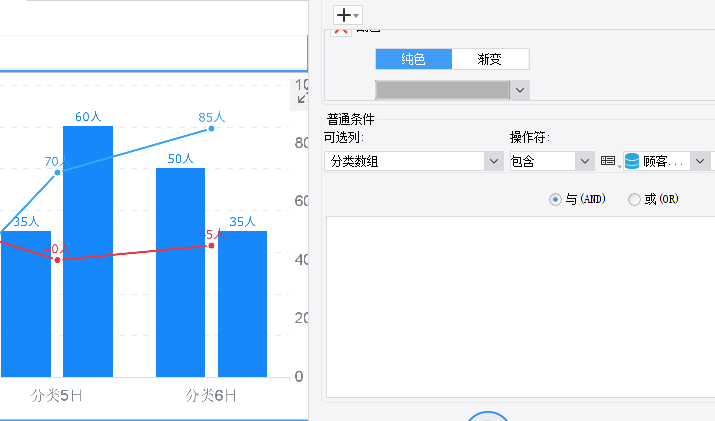The image size is (715, 421).
Task: Click the 45人 red line data point
Action: click(211, 246)
